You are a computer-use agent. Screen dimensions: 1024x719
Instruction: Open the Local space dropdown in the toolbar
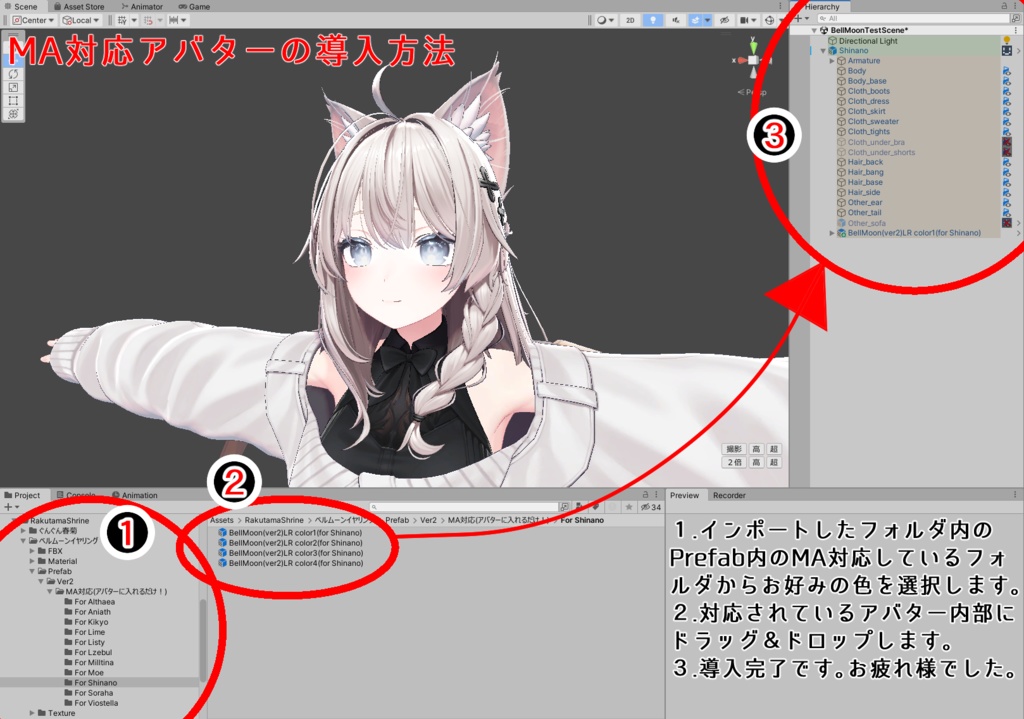coord(81,19)
